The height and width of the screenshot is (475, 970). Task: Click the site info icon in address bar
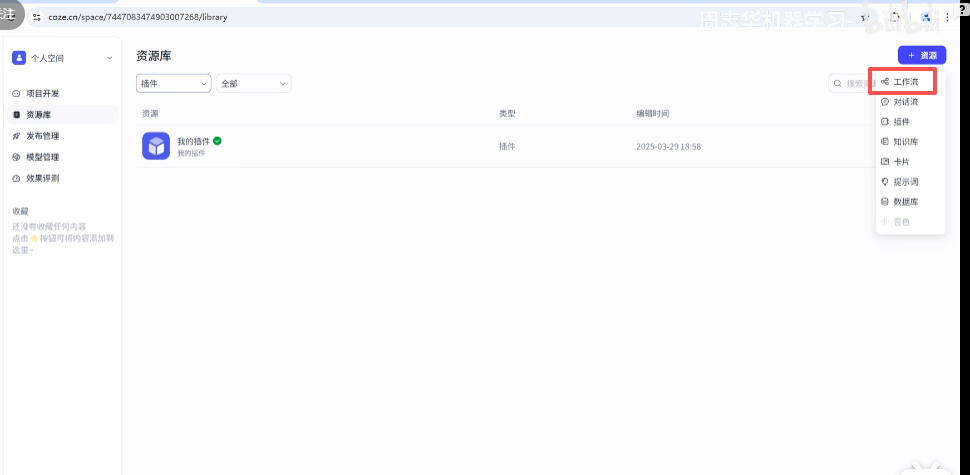pos(37,17)
